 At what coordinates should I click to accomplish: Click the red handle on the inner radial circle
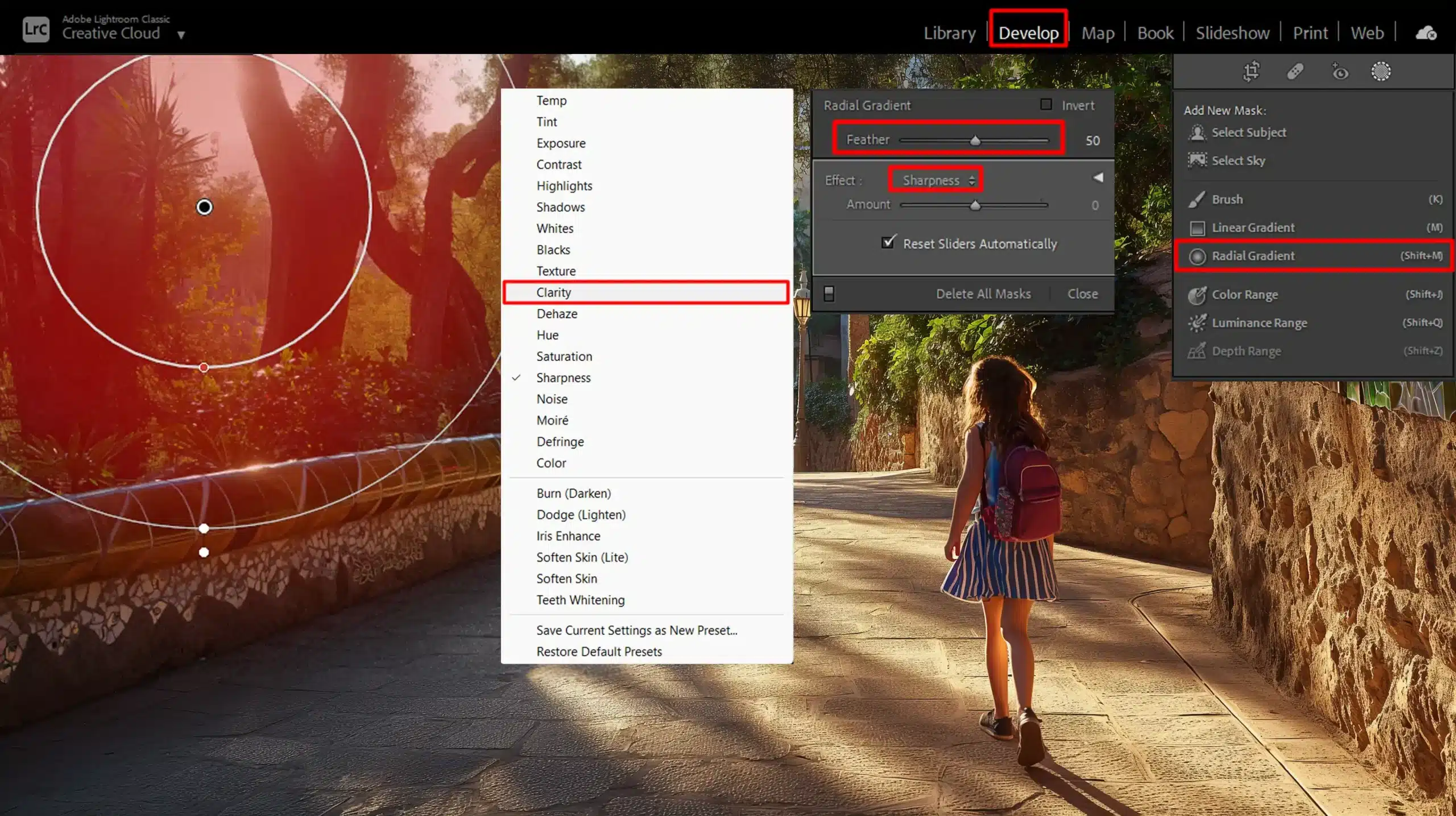(204, 367)
